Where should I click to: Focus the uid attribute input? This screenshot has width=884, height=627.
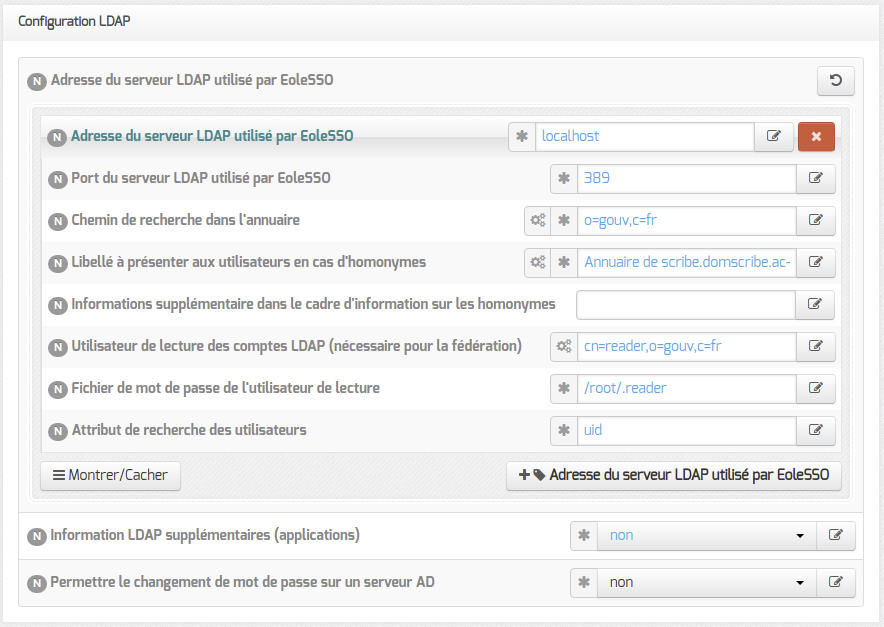coord(687,431)
